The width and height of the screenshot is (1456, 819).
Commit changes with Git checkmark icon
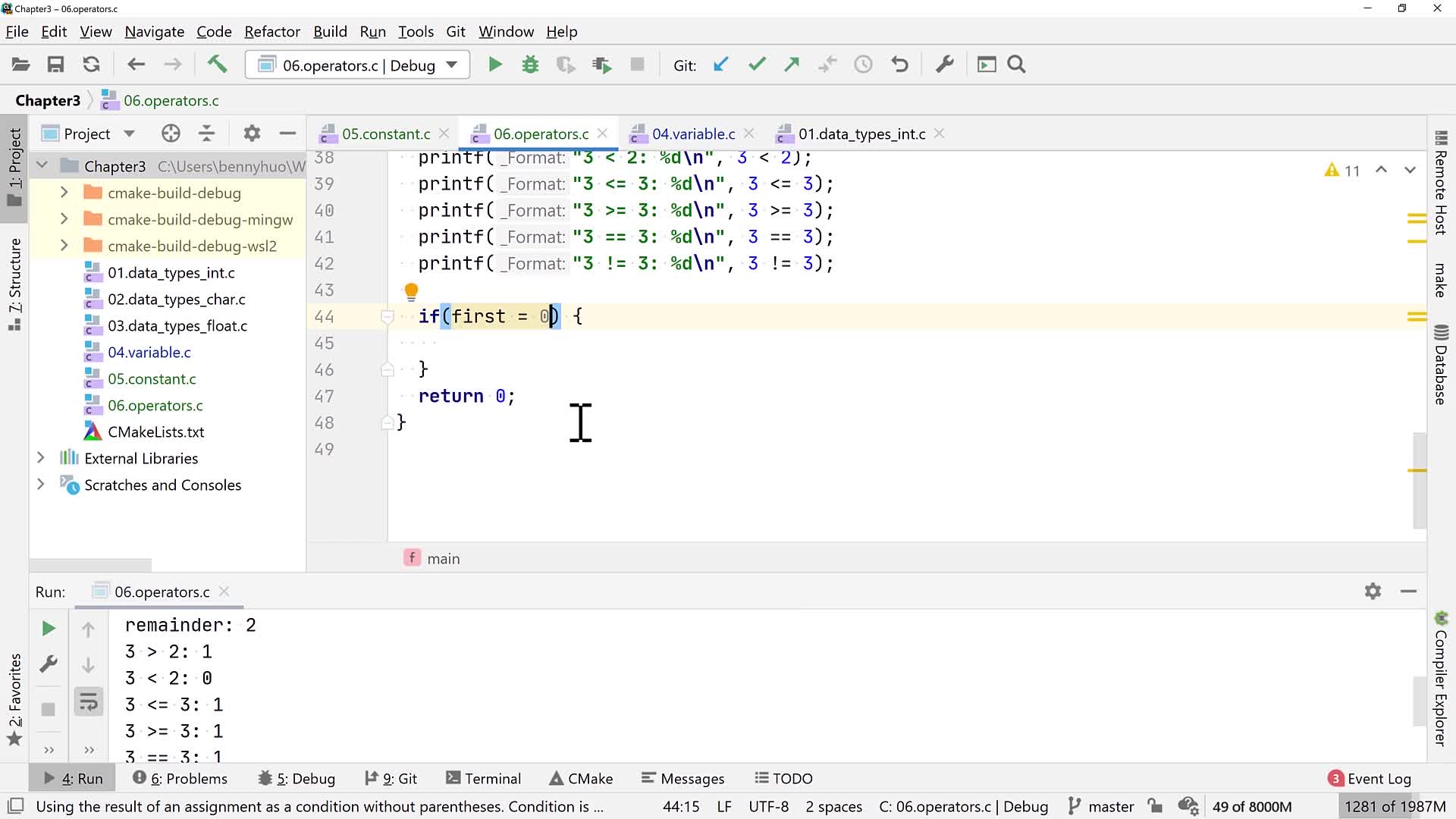[x=756, y=64]
